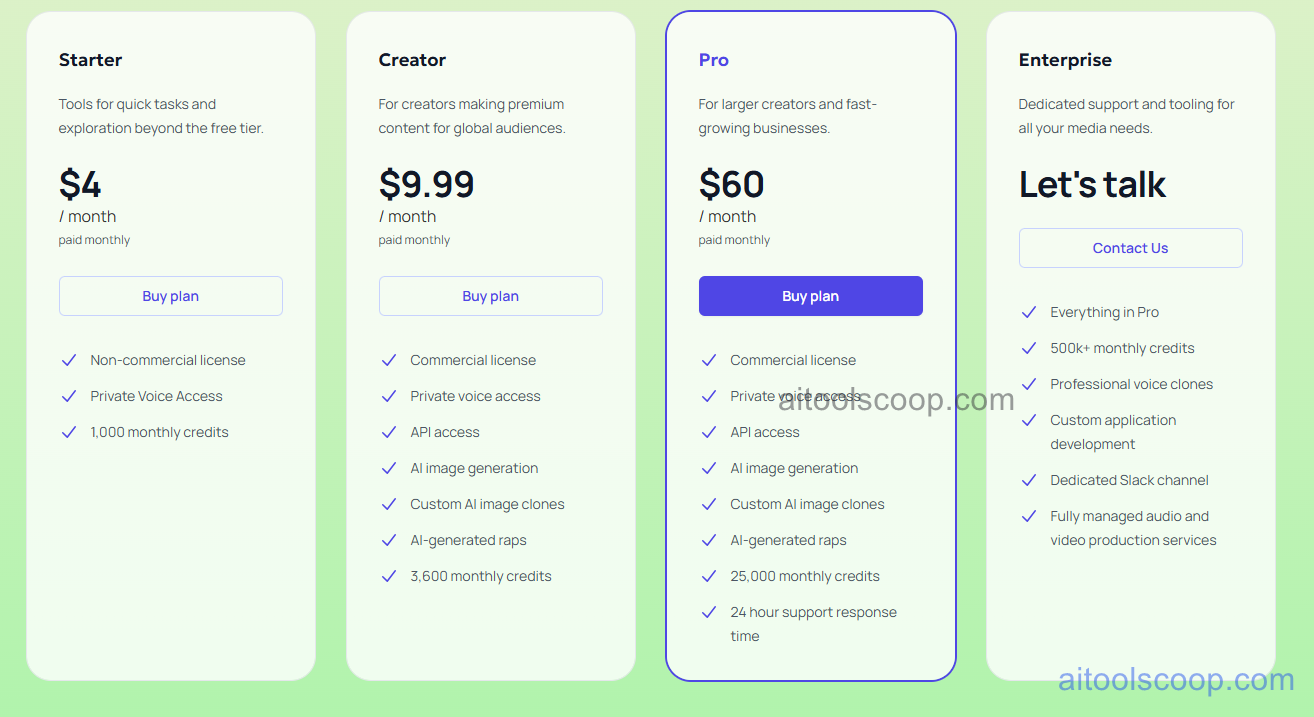
Task: Select the checkmark next to Dedicated Slack channel
Action: pos(1029,480)
